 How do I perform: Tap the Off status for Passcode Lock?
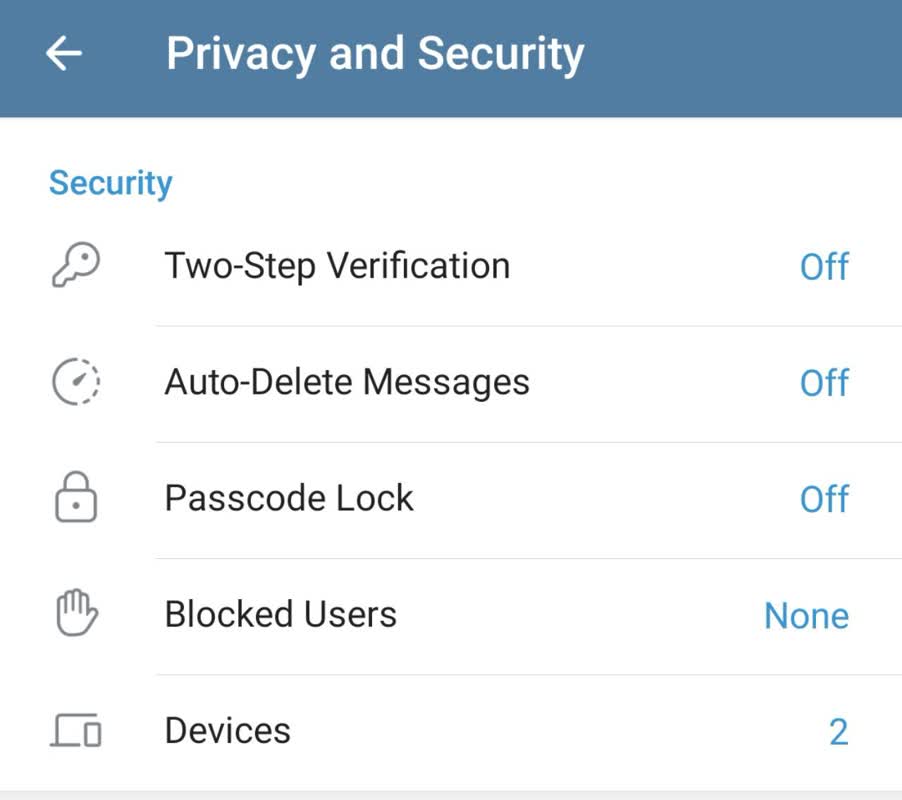point(824,499)
